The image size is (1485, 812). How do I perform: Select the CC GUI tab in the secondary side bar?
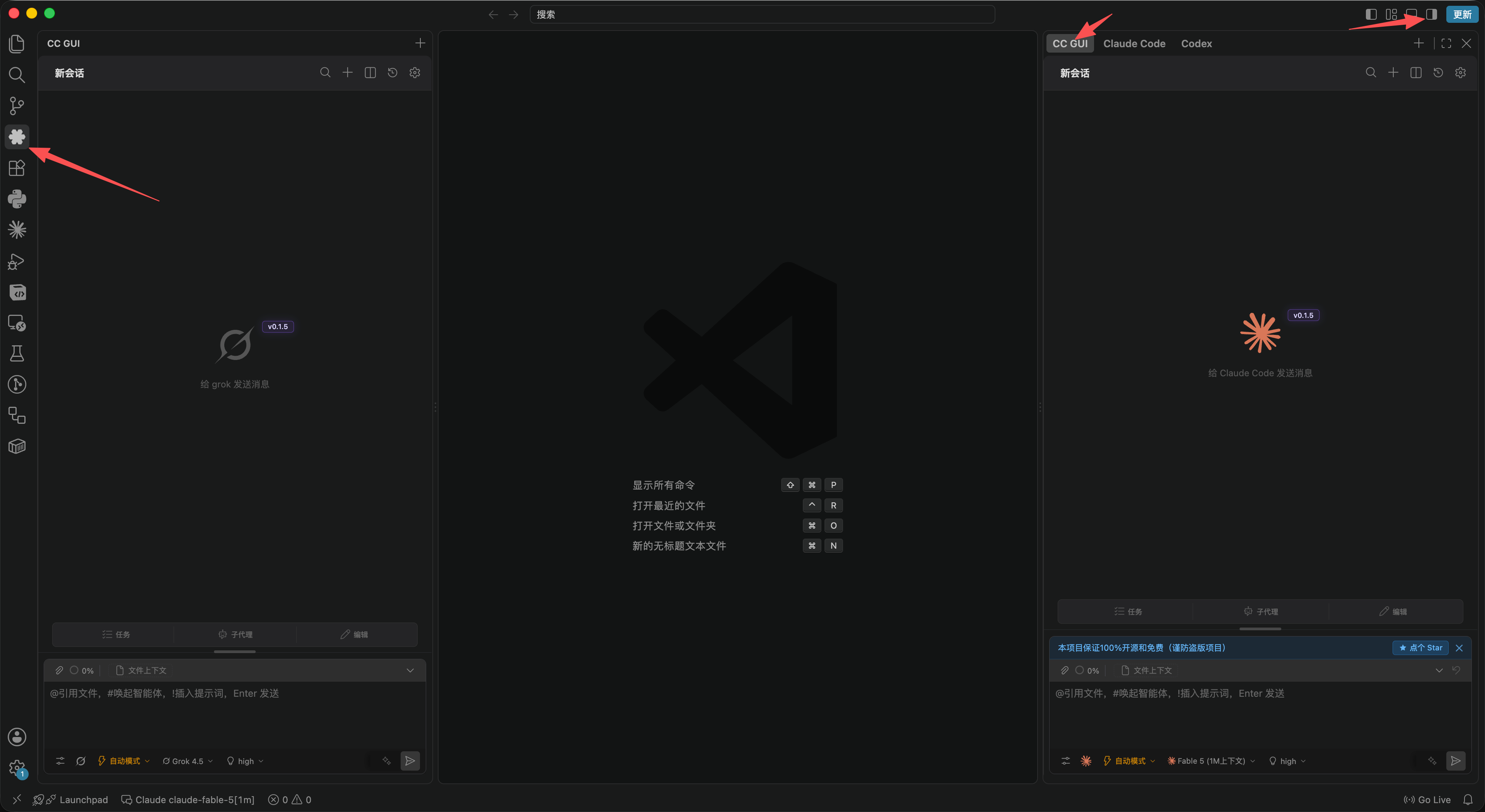(1070, 43)
